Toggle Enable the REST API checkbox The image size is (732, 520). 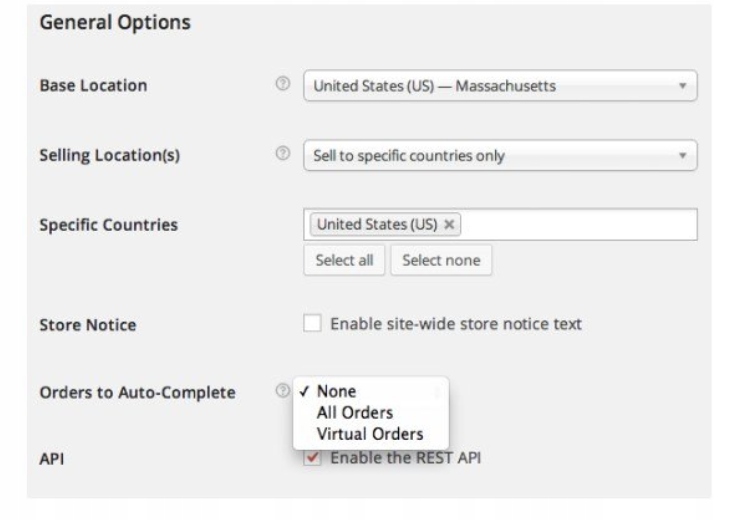click(x=313, y=458)
